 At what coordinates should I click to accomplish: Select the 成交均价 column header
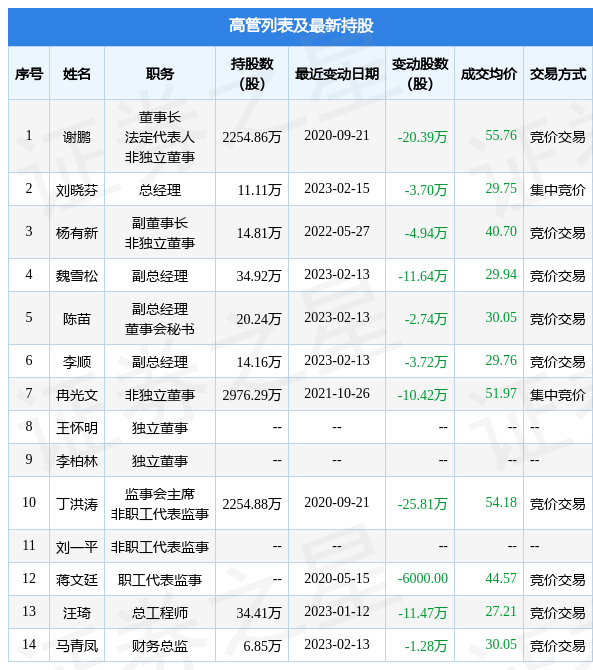click(x=489, y=74)
